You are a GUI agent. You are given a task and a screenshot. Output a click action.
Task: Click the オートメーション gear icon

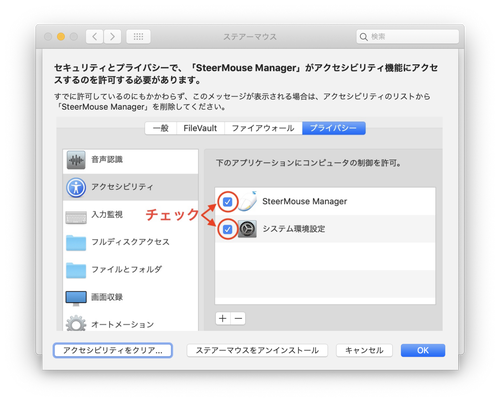coord(76,323)
